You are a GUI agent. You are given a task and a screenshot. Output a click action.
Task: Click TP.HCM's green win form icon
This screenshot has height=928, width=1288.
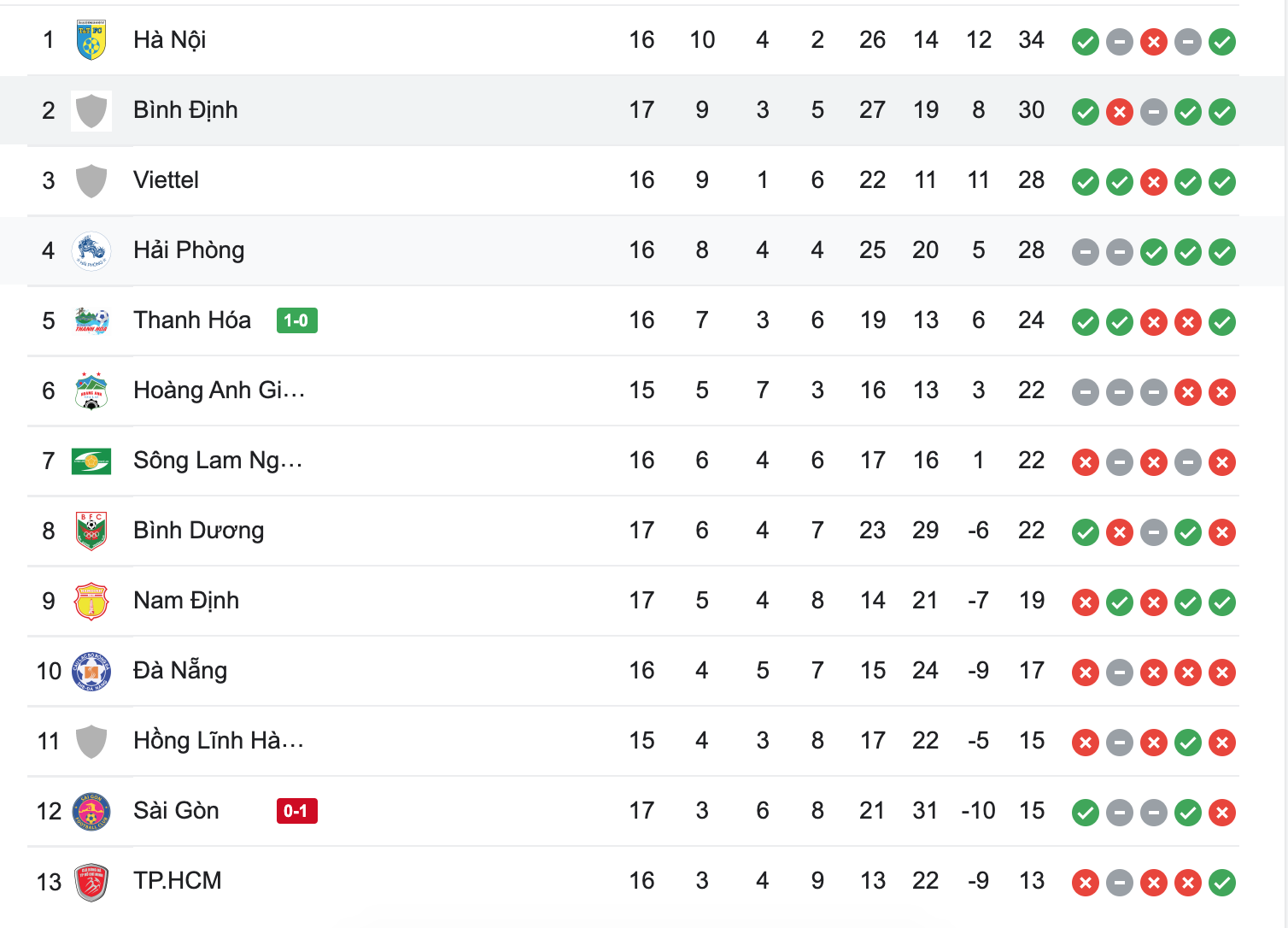(1222, 882)
